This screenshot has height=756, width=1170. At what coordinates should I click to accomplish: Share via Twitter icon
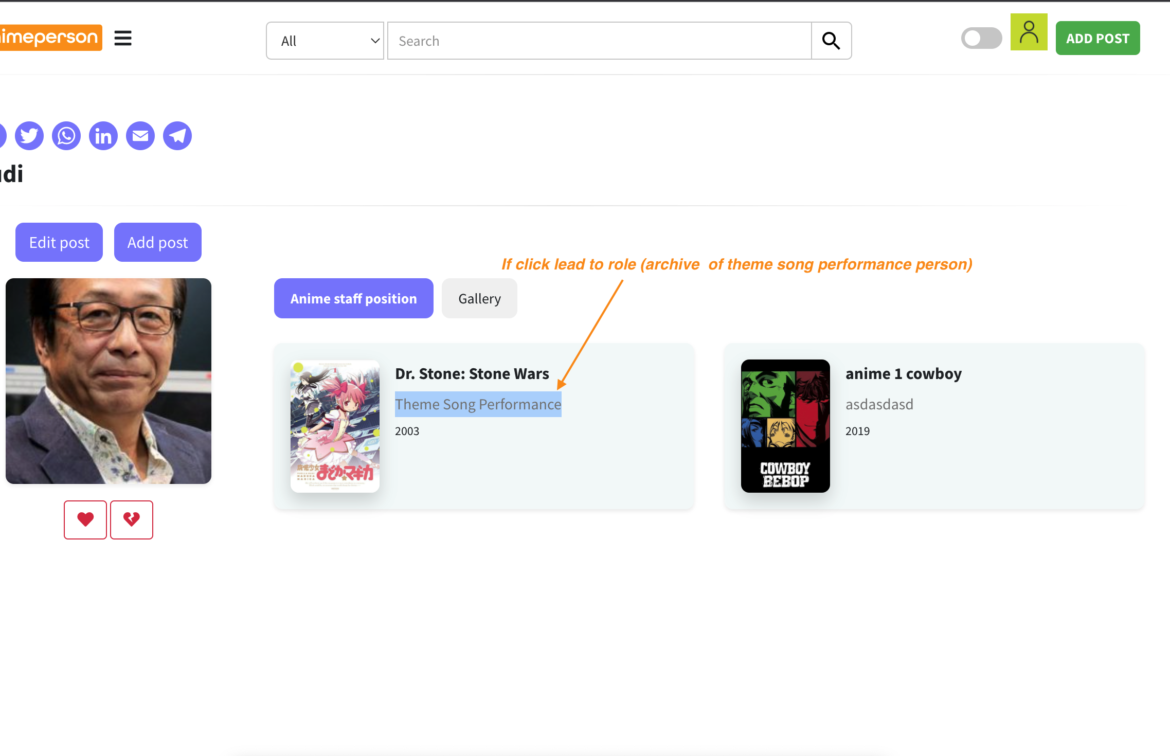[29, 135]
